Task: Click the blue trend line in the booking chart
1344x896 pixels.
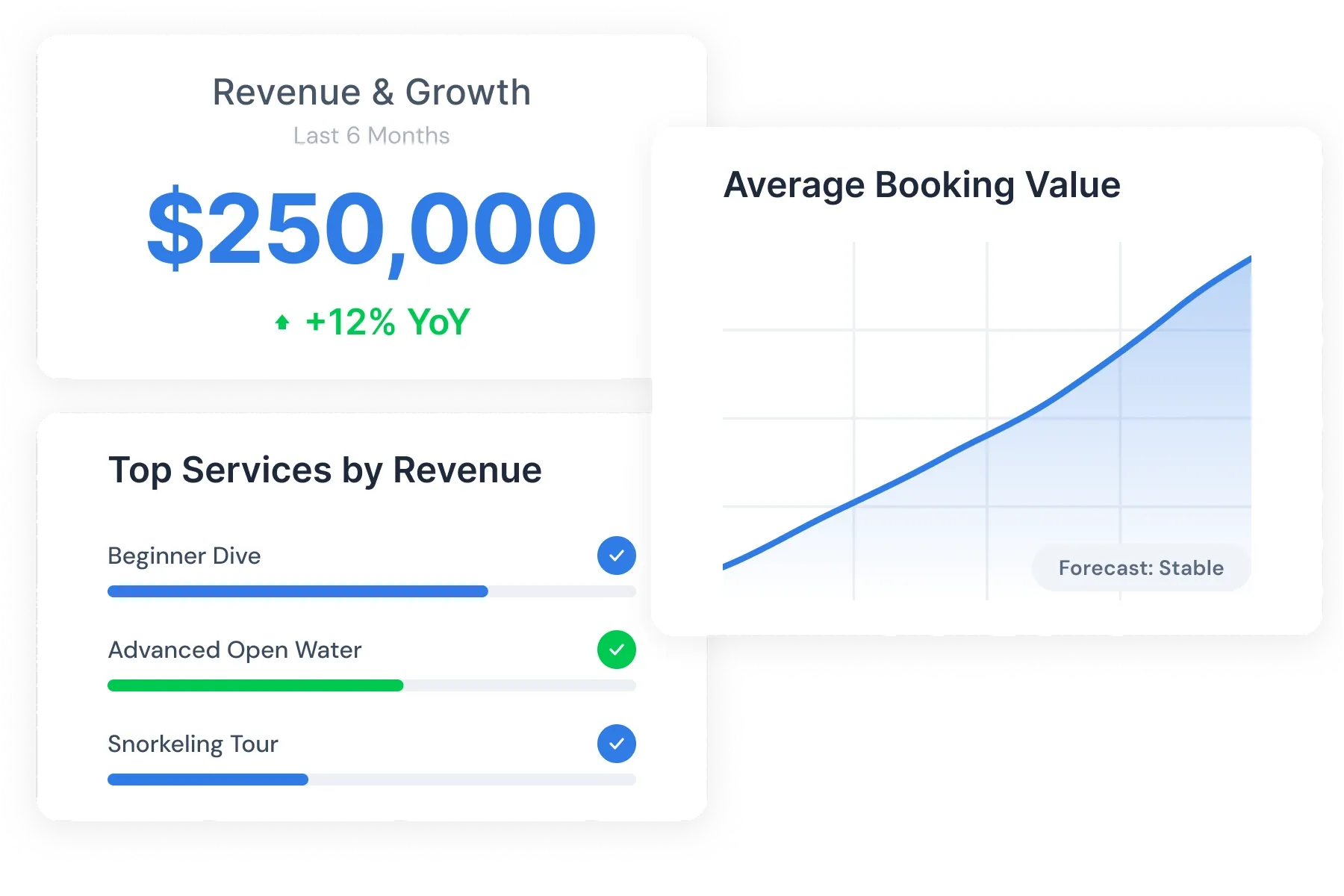Action: [x=987, y=435]
